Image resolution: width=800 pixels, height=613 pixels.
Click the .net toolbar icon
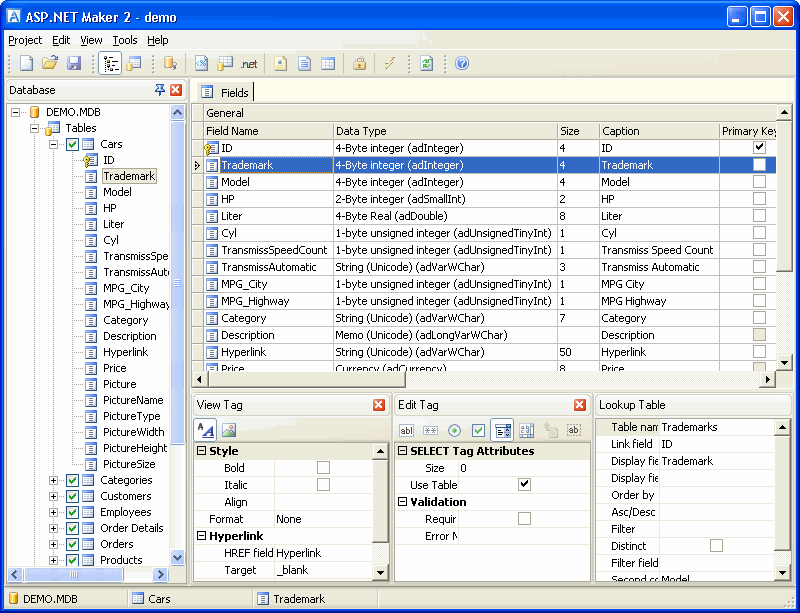click(x=249, y=64)
